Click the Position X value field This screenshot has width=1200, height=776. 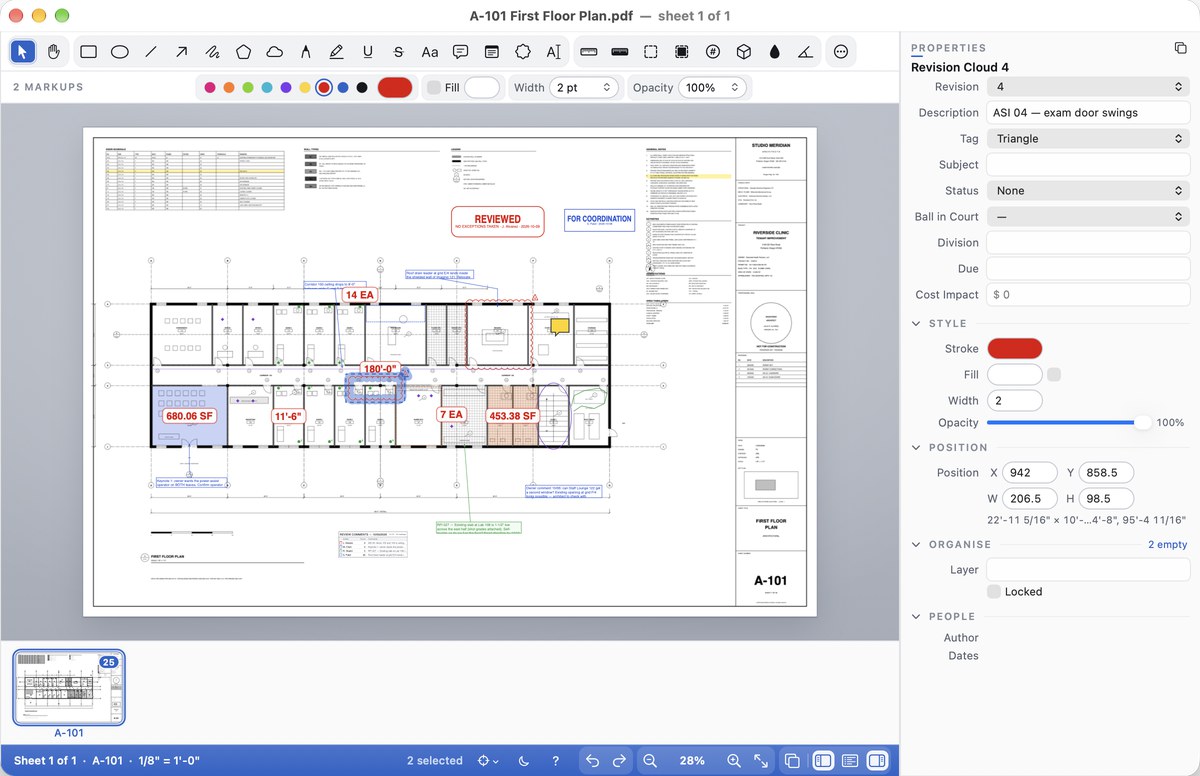[1030, 473]
